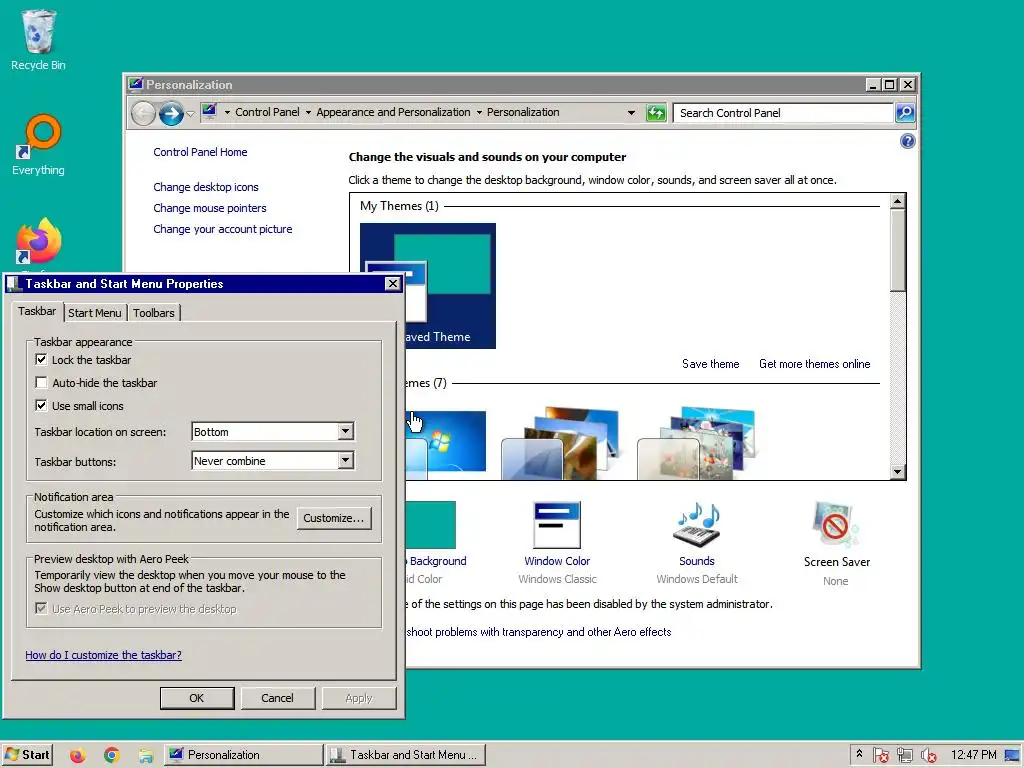Close the Taskbar and Start Menu Properties dialog
The image size is (1024, 768).
(x=392, y=283)
